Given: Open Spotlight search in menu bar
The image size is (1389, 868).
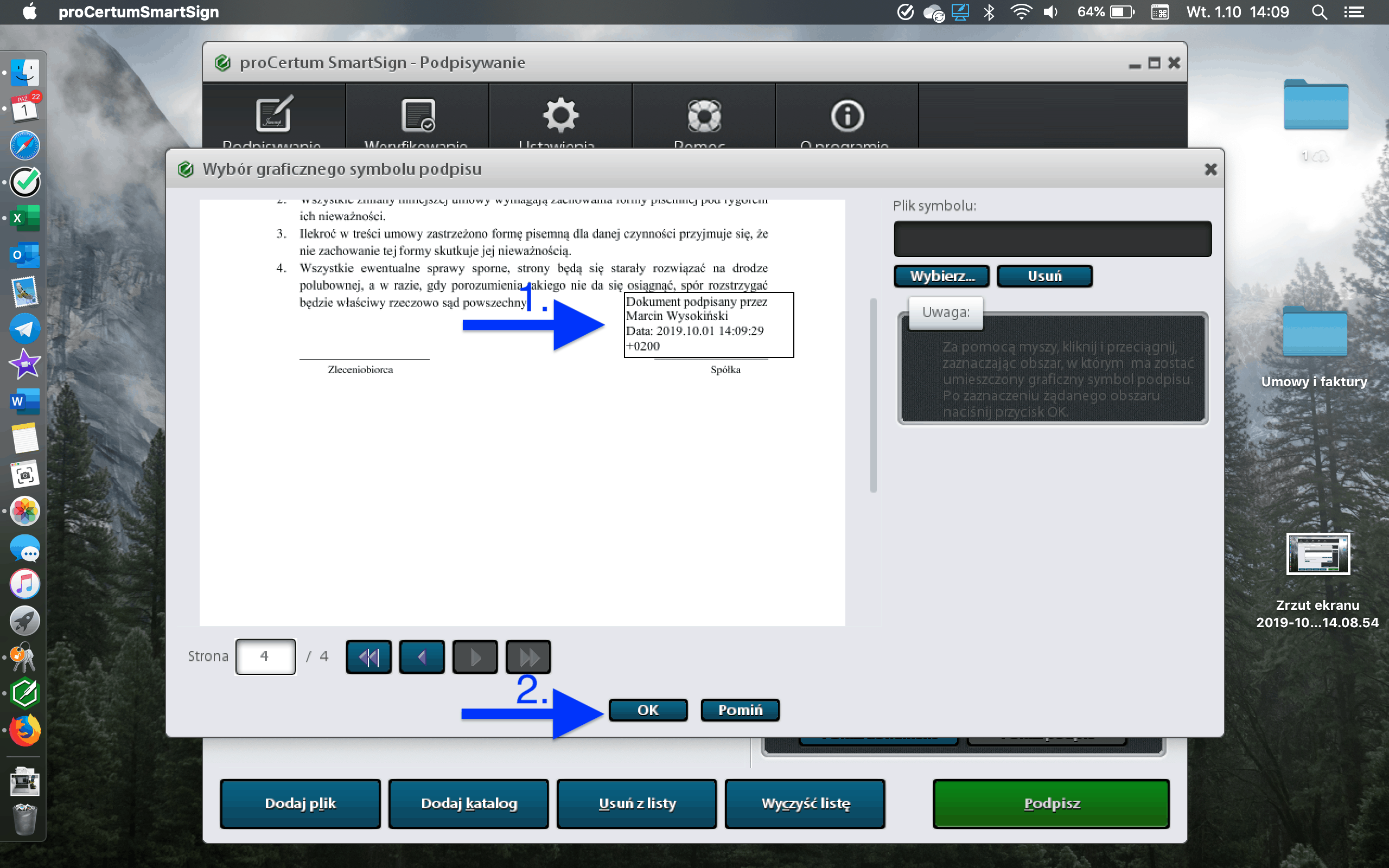Looking at the screenshot, I should coord(1319,12).
